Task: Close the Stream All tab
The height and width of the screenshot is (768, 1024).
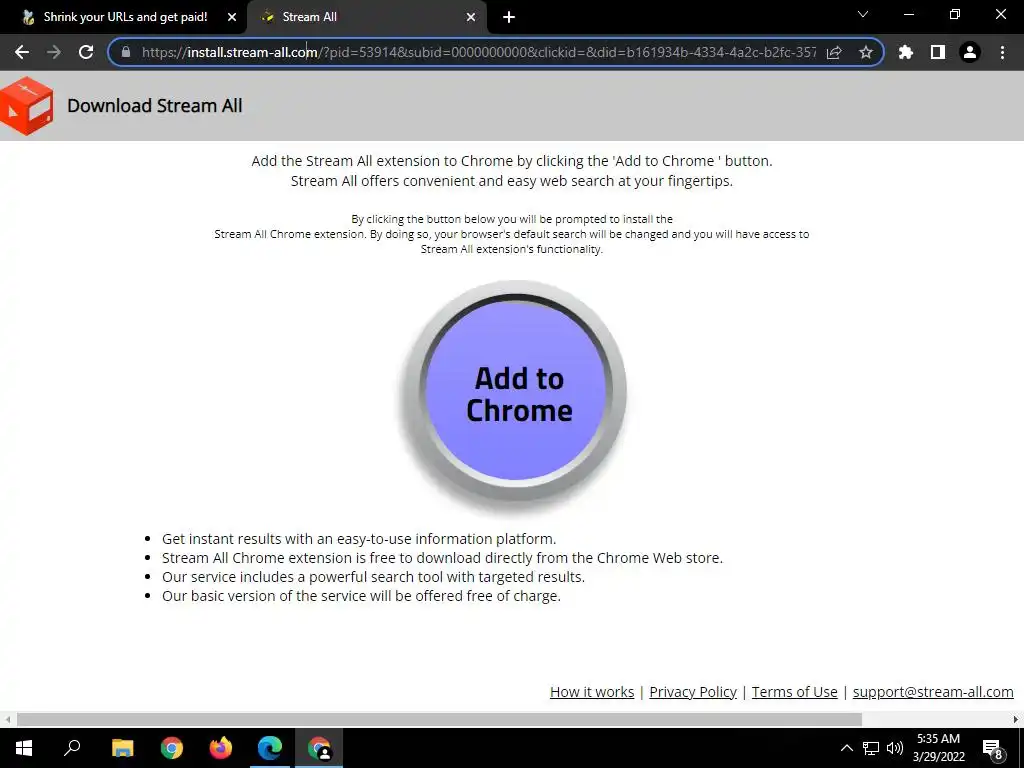Action: tap(471, 18)
